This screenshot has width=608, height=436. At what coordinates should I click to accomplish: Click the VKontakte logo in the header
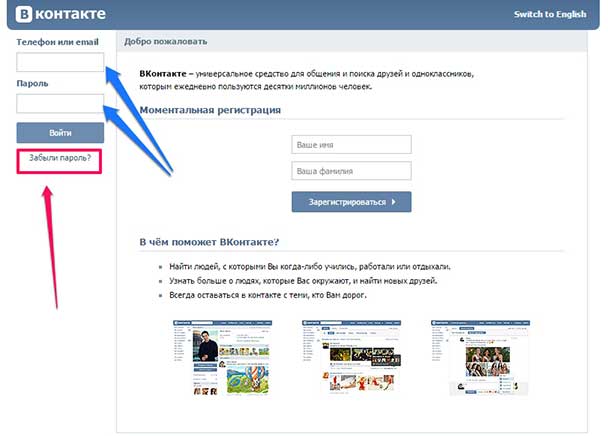58,14
